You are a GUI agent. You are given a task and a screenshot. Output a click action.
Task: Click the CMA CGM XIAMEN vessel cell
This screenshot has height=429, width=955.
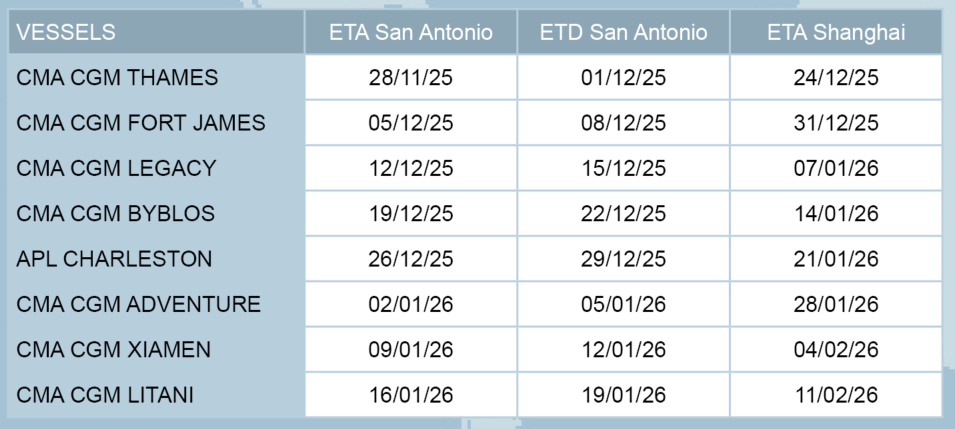114,350
